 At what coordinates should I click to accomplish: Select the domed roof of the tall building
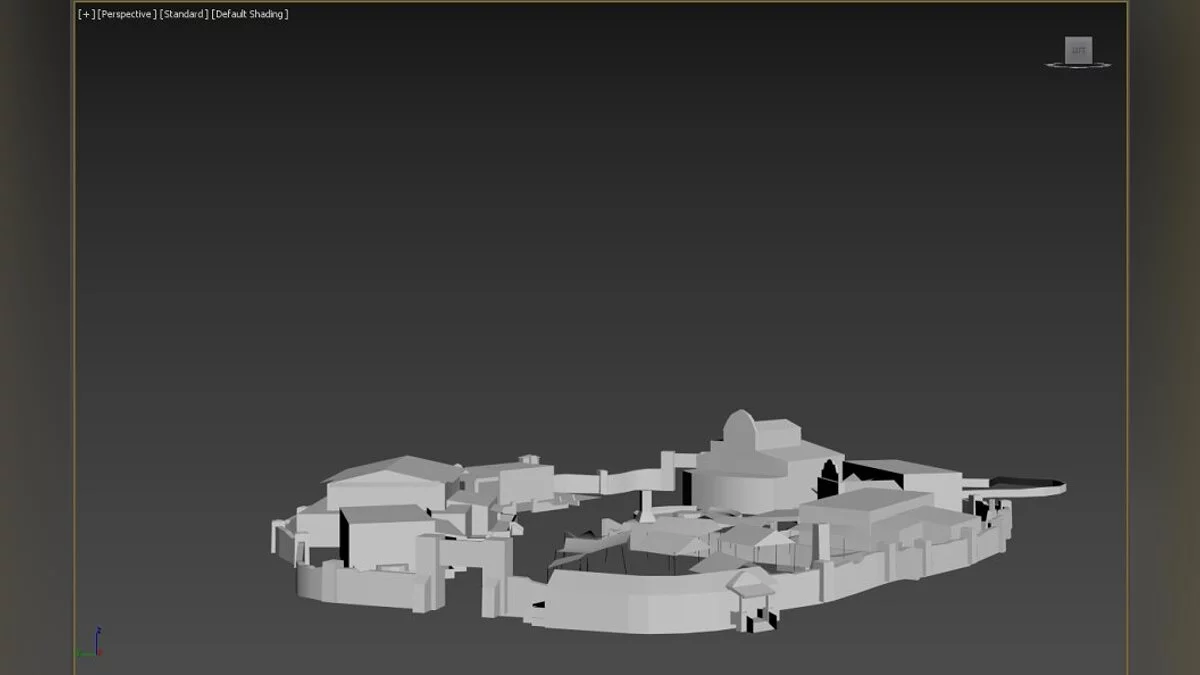point(738,428)
